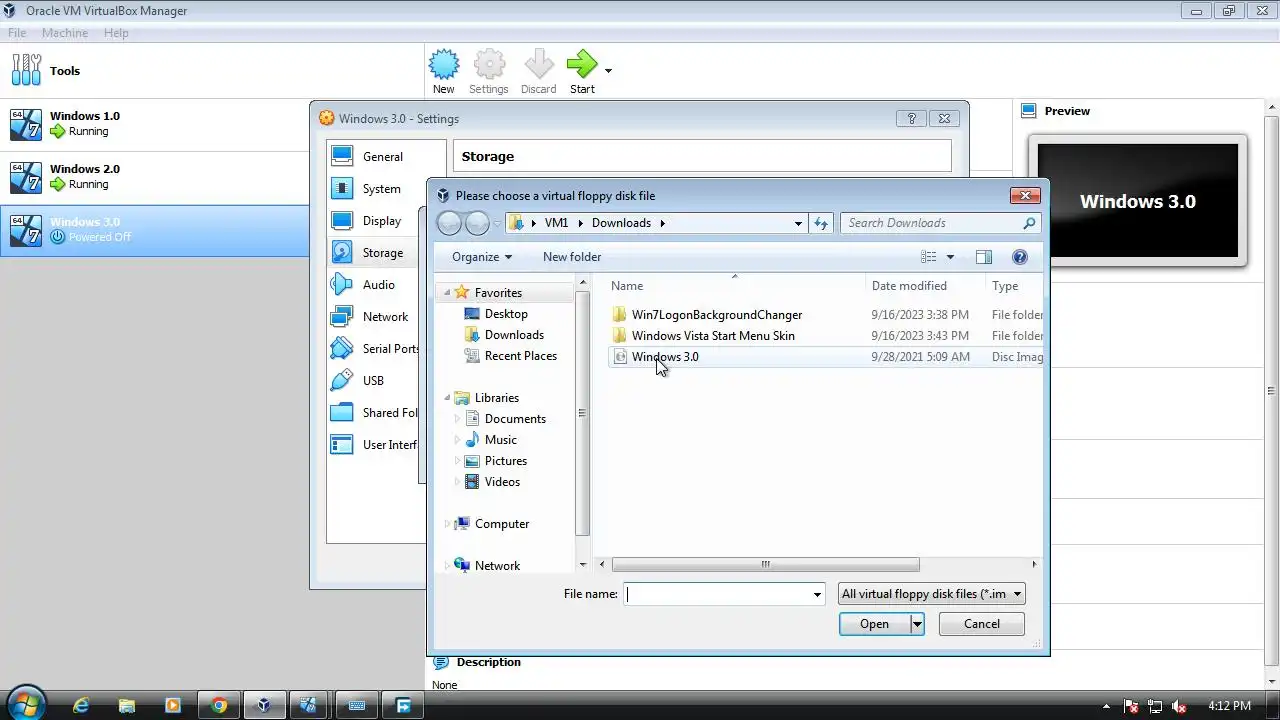The image size is (1280, 720).
Task: Open the Settings gear toolbar icon
Action: point(488,71)
